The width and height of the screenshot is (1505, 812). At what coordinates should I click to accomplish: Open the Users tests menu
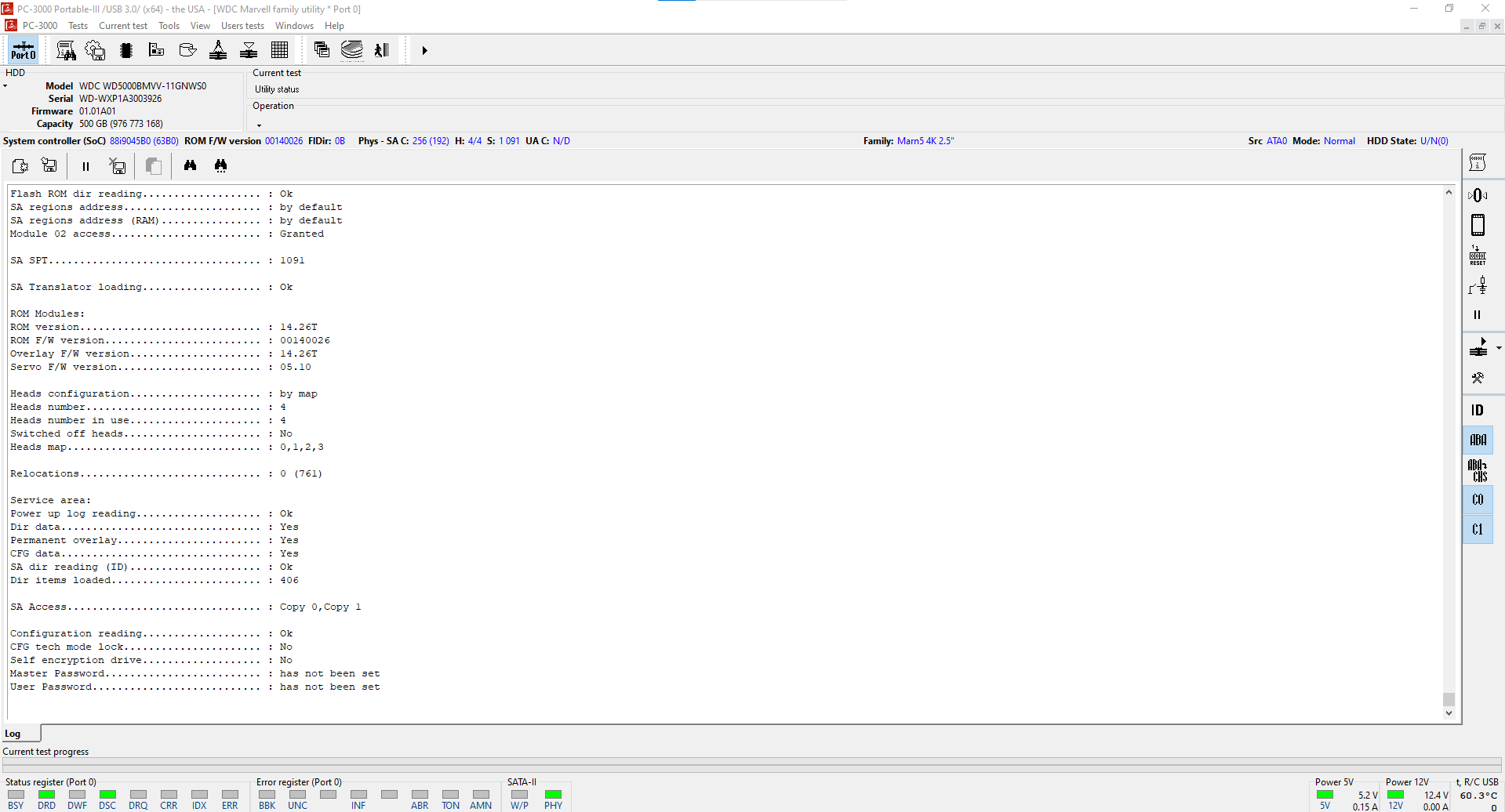pyautogui.click(x=242, y=26)
